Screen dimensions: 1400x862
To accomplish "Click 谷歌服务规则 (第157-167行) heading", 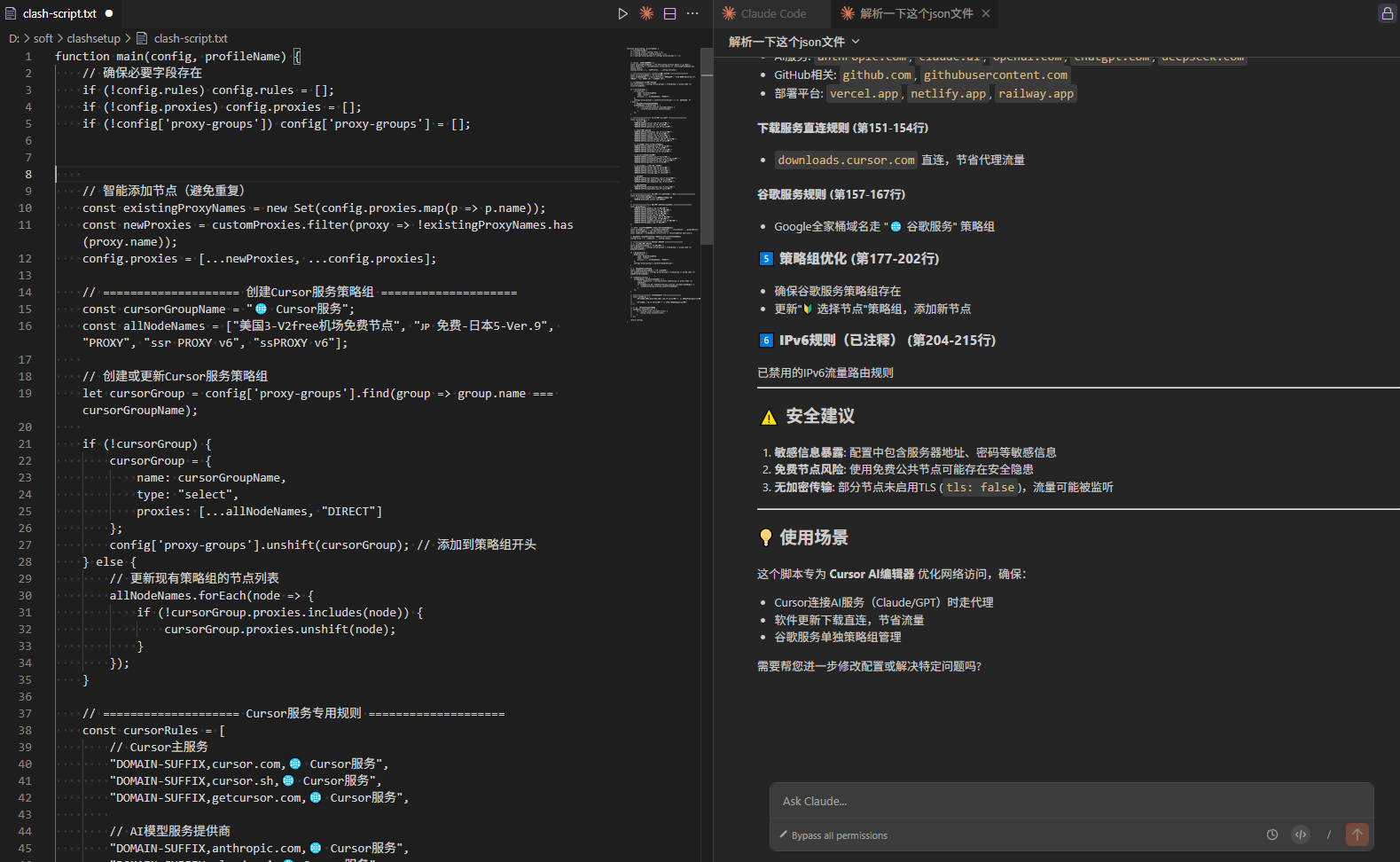I will click(x=831, y=195).
